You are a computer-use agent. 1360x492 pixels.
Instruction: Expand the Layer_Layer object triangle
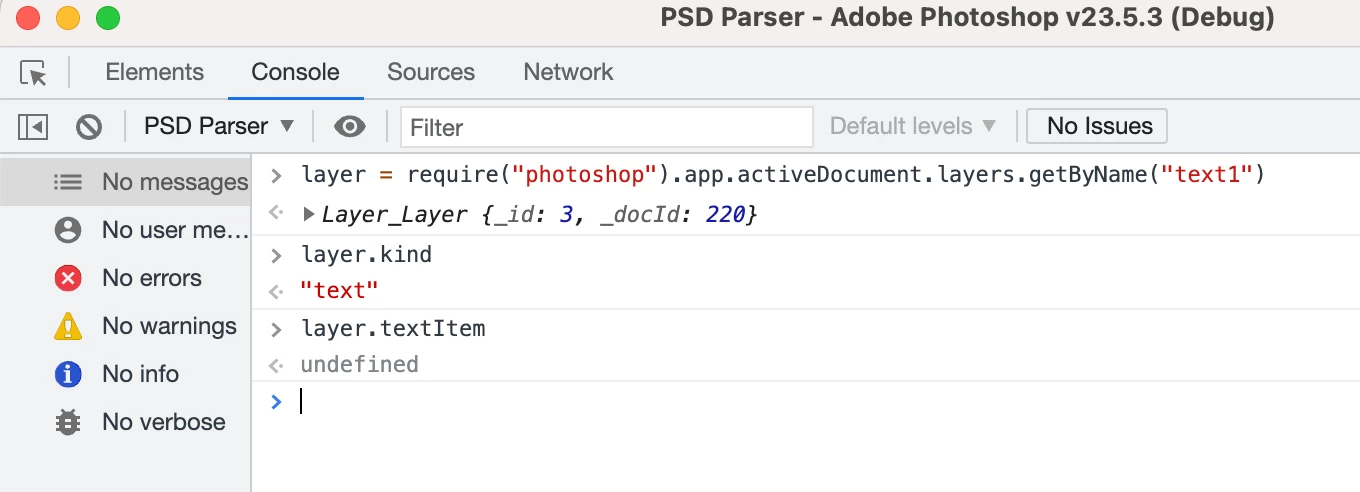[x=309, y=214]
